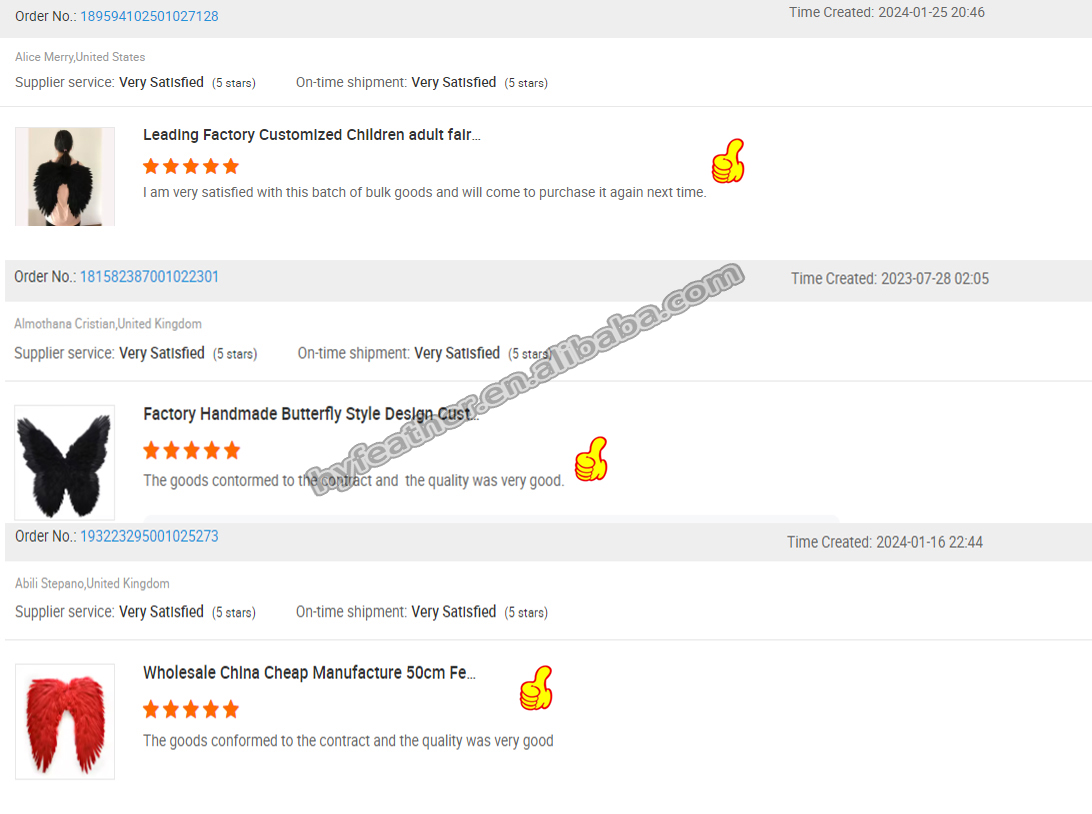Click Time Created 2024-01-25 20:46 label
Viewport: 1092px width, 814px height.
pyautogui.click(x=887, y=13)
